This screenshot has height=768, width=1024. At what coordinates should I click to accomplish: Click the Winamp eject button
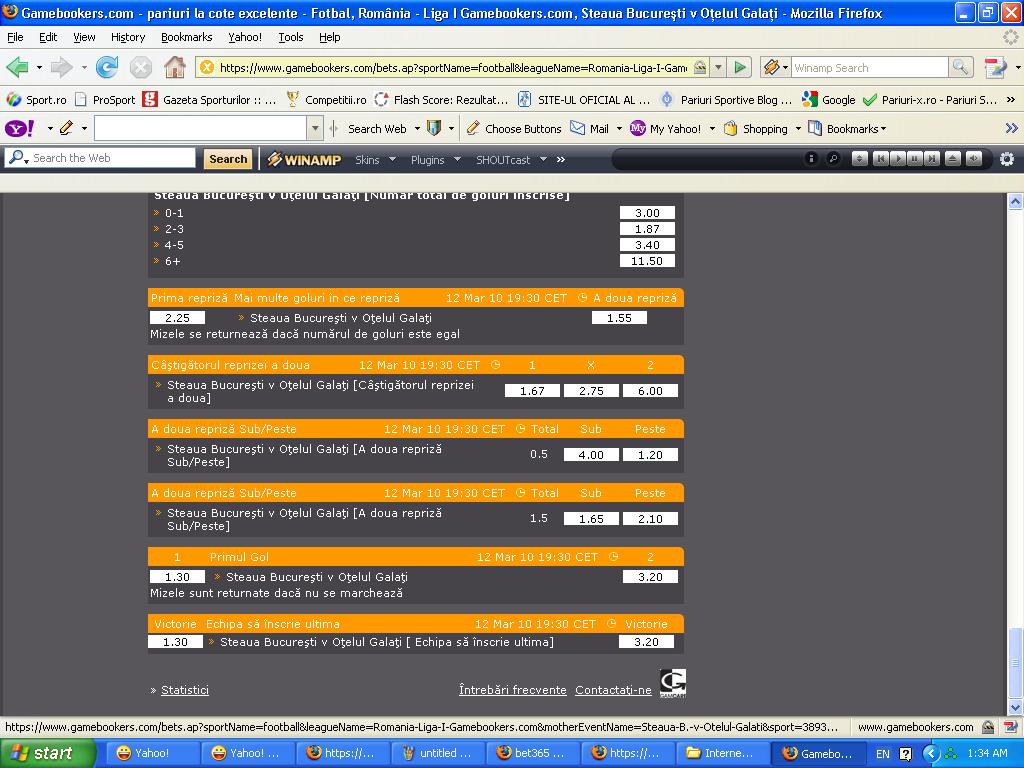tap(953, 159)
